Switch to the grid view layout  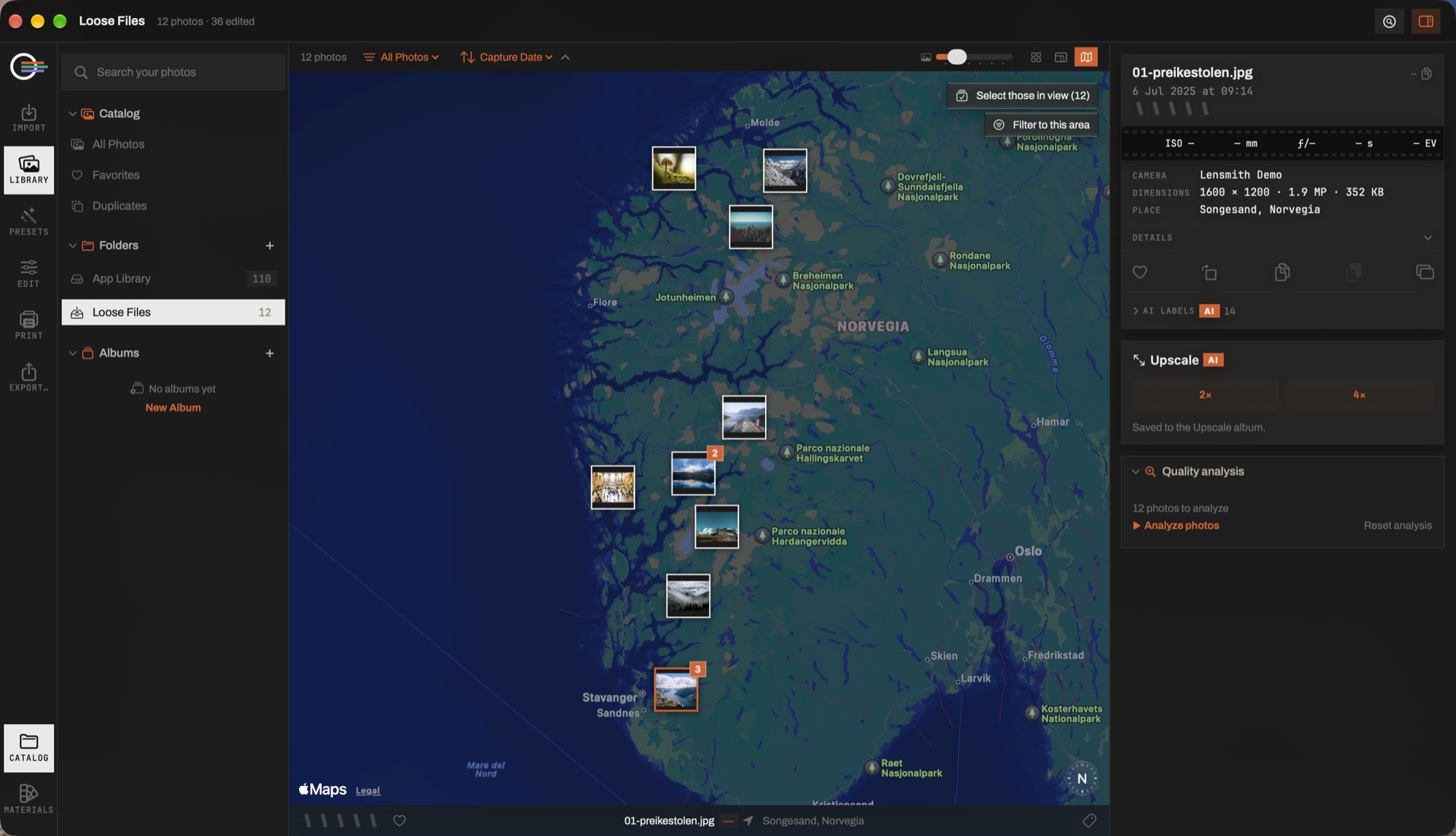pyautogui.click(x=1036, y=57)
